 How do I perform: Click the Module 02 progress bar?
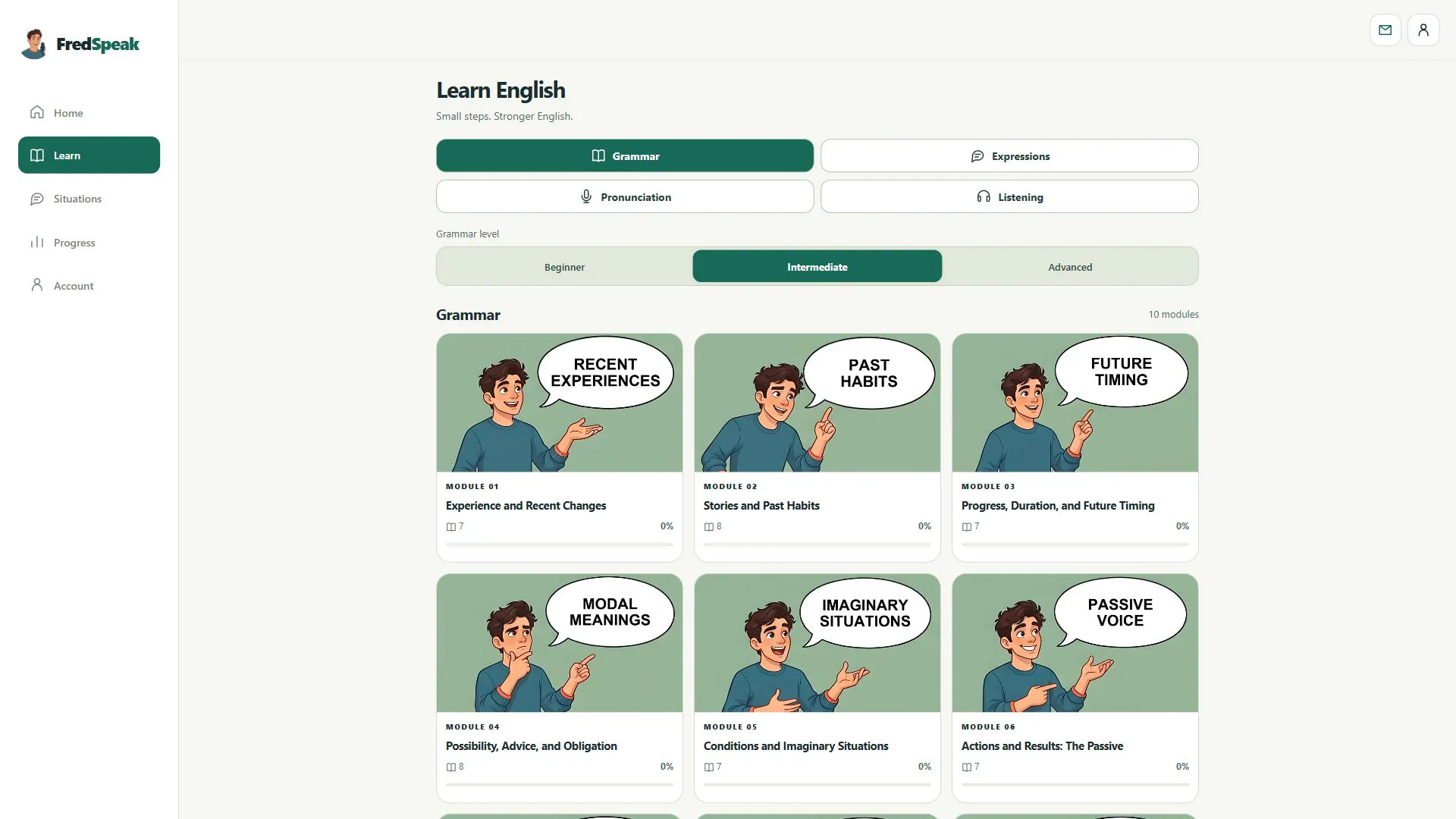817,544
